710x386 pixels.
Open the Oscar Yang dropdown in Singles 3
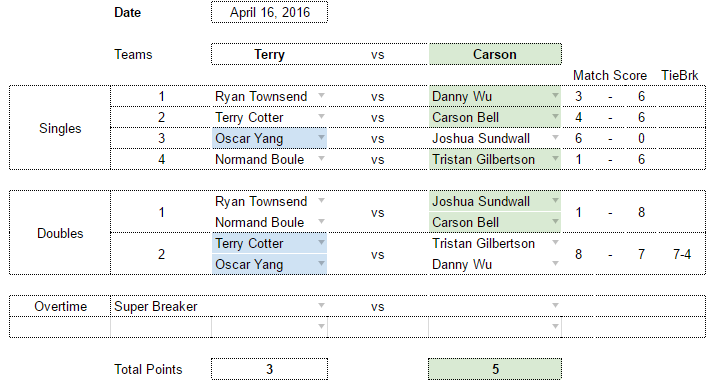(x=321, y=137)
